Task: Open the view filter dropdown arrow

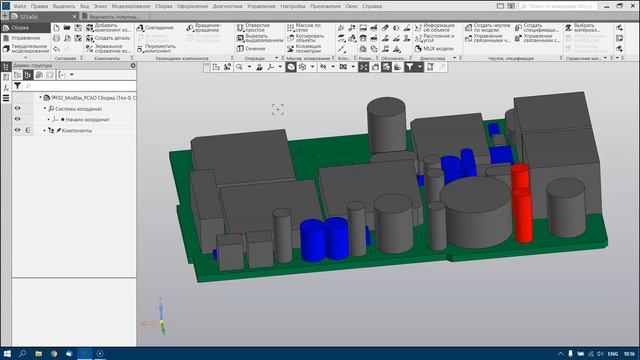Action: (420, 67)
